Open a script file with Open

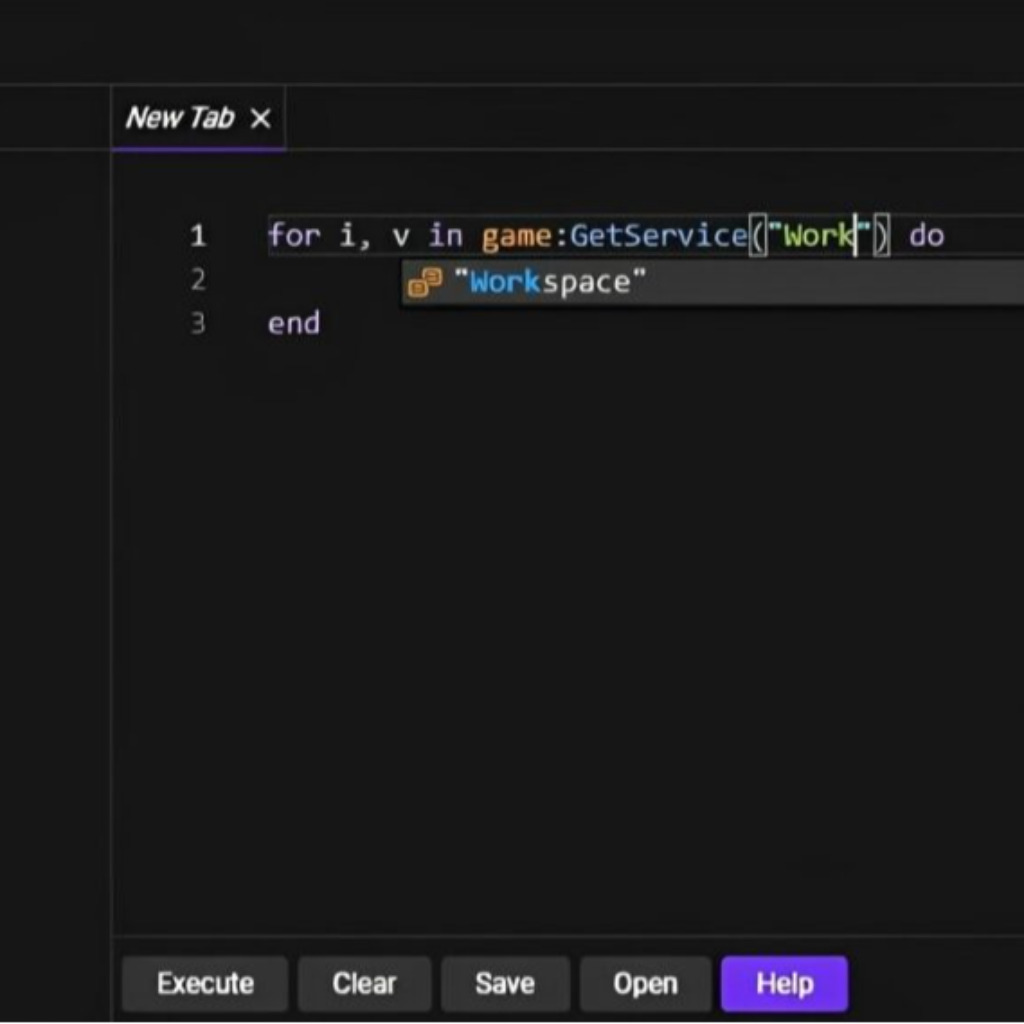tap(645, 984)
